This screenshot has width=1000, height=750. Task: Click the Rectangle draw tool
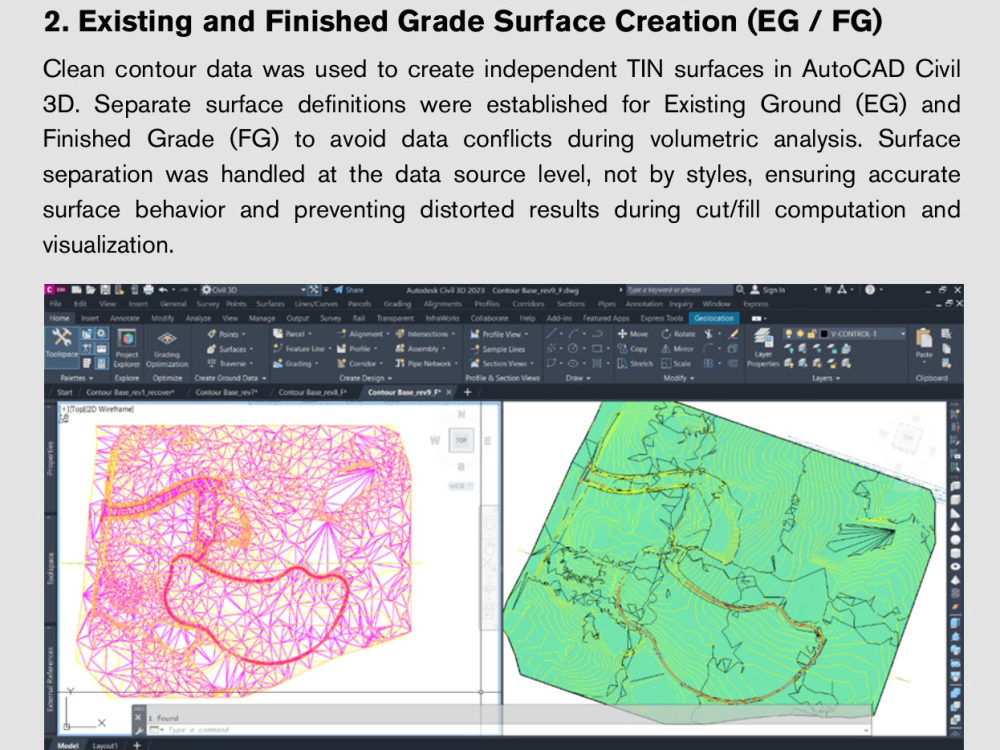596,349
